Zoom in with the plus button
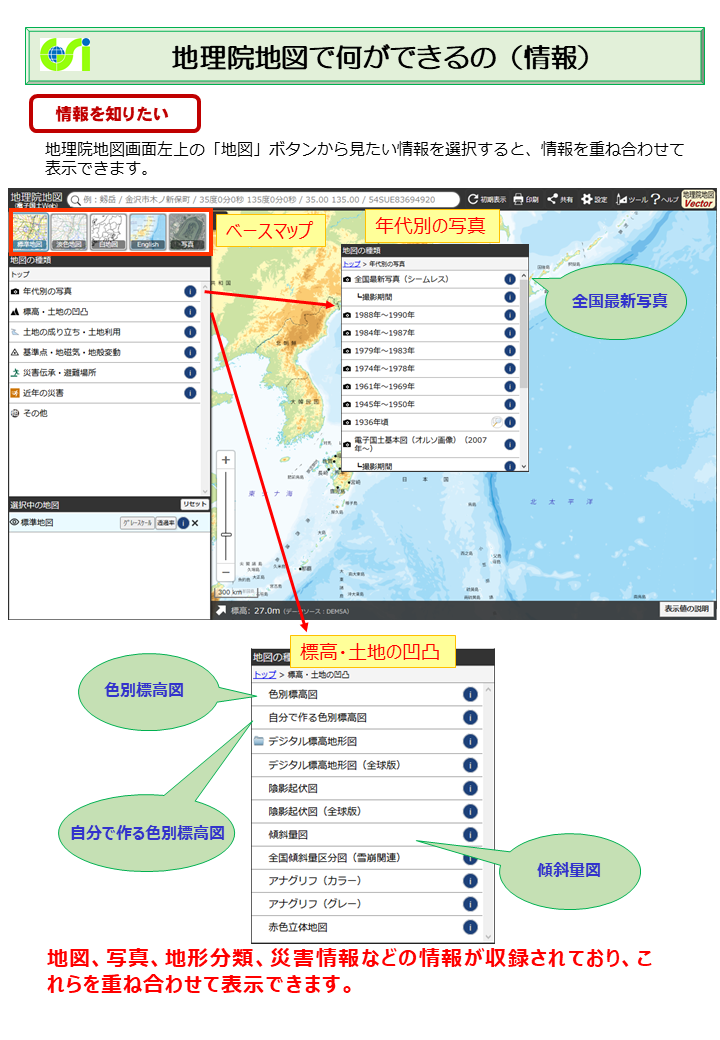 coord(226,460)
